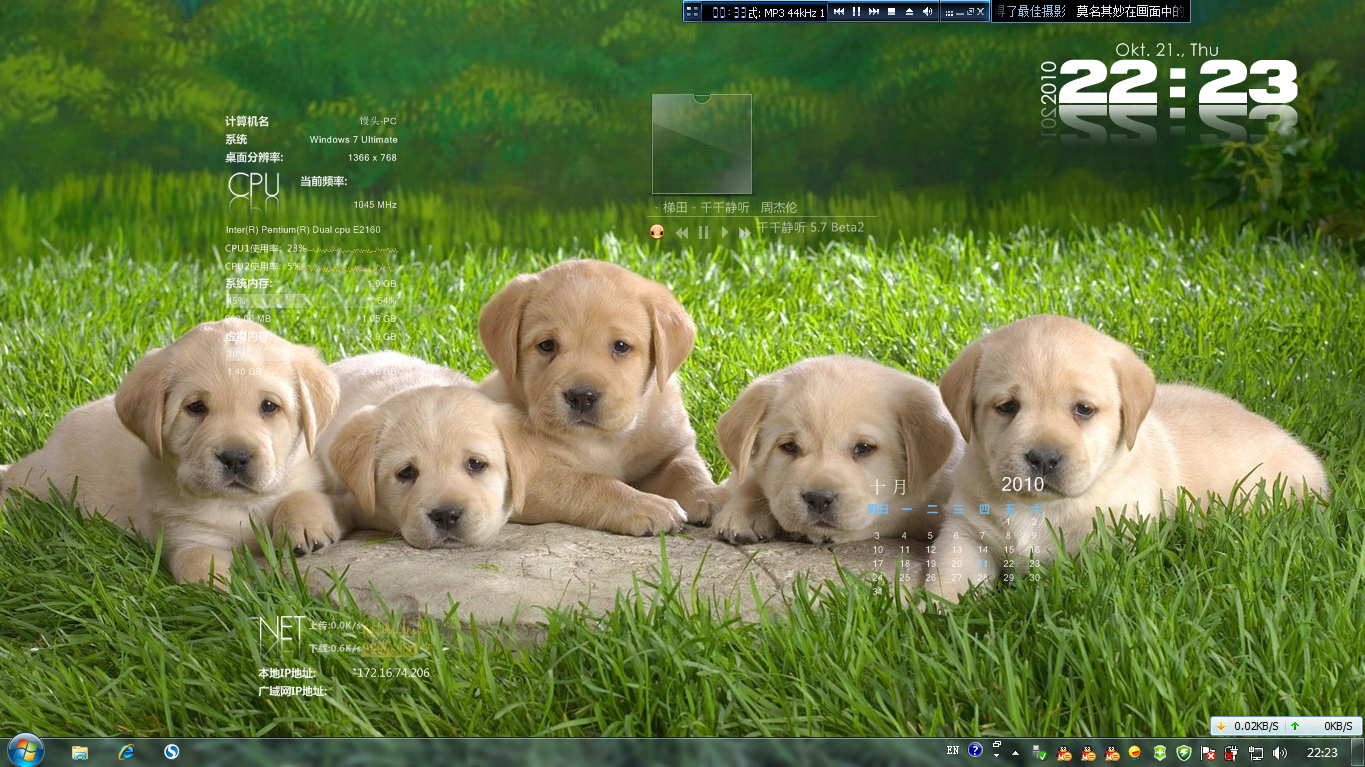Image resolution: width=1365 pixels, height=767 pixels.
Task: Skip to previous track in mini player bar
Action: (839, 12)
